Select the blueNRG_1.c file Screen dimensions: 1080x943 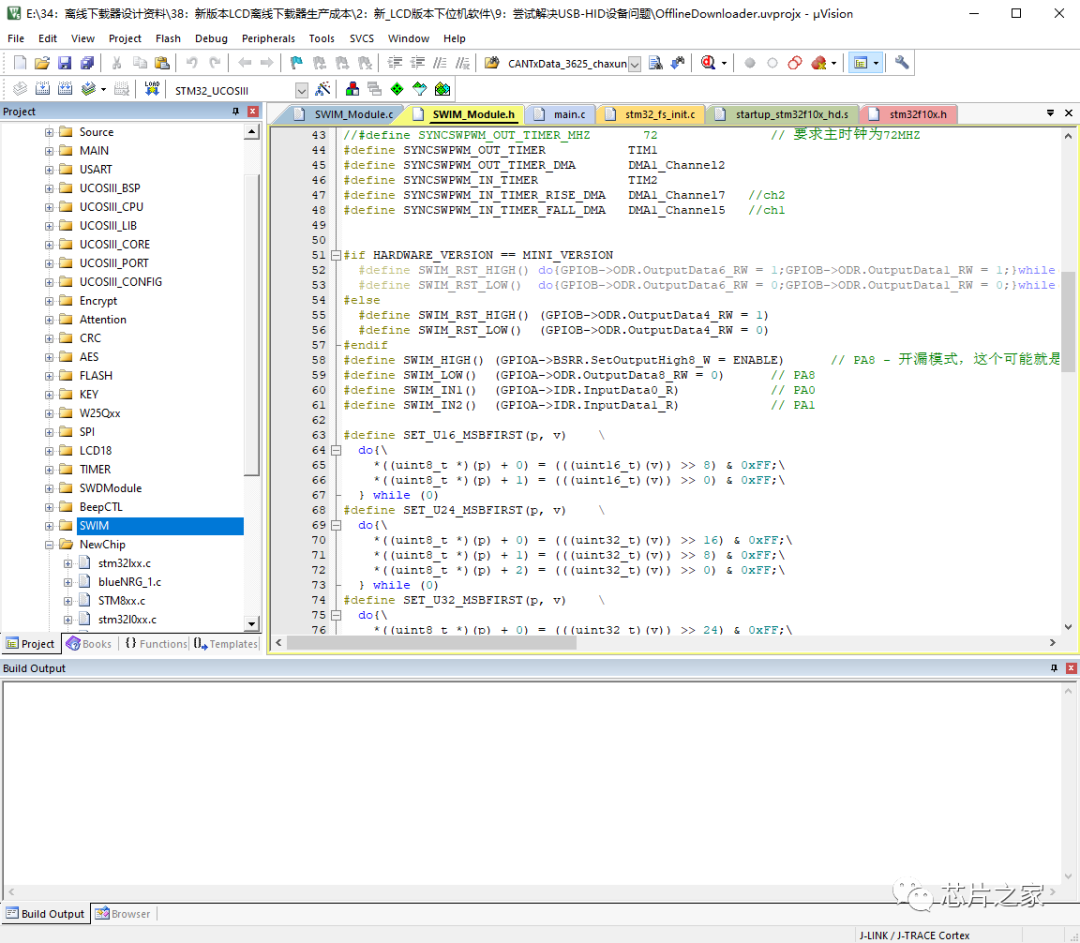click(129, 582)
